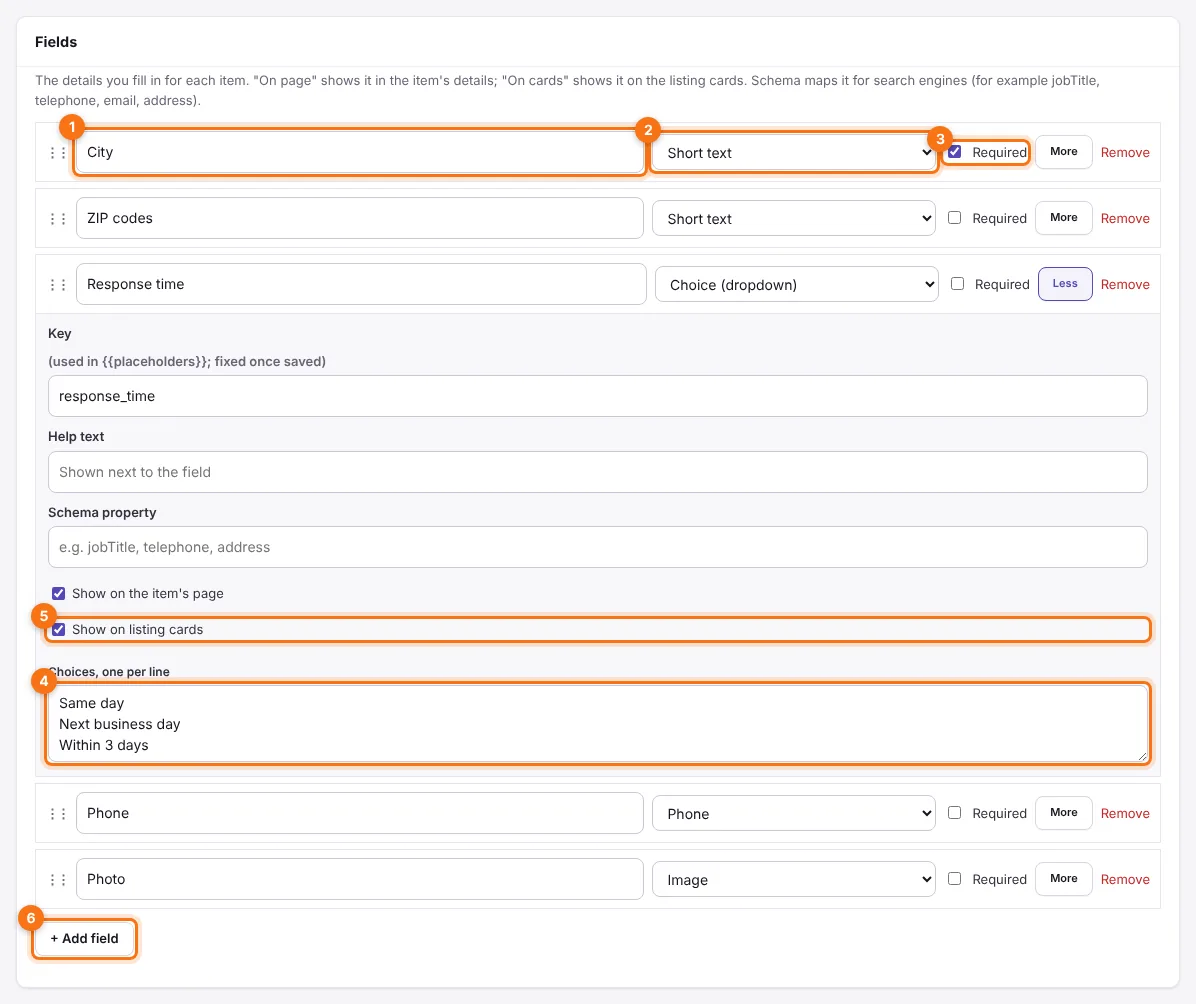1196x1004 pixels.
Task: Disable Show on listing cards
Action: coord(59,629)
